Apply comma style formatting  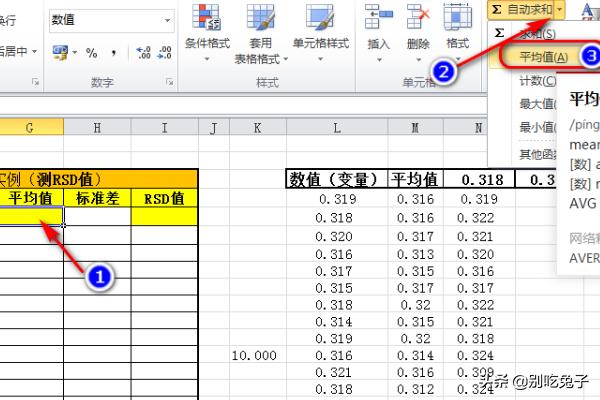[113, 52]
